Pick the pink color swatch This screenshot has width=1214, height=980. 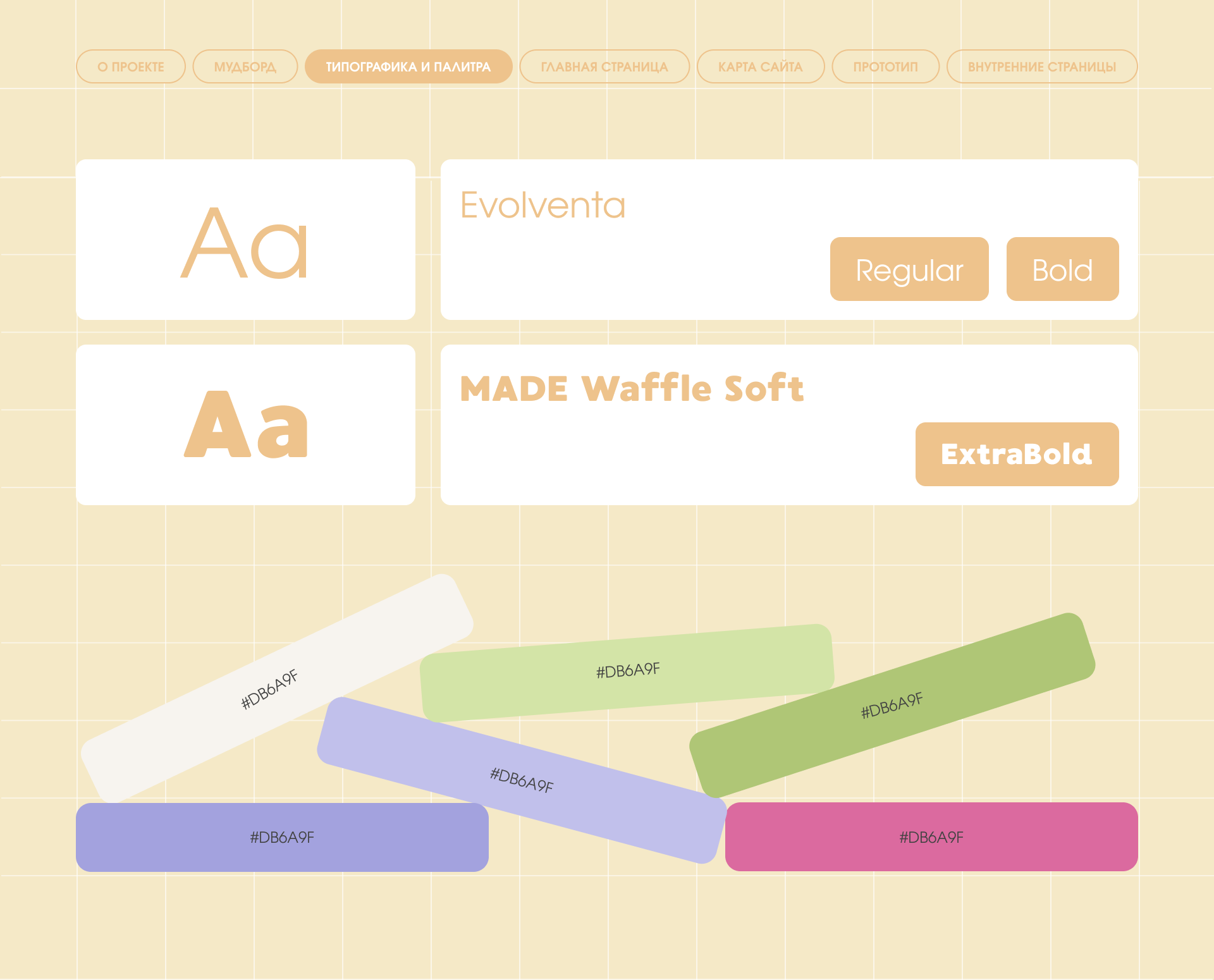pyautogui.click(x=931, y=837)
